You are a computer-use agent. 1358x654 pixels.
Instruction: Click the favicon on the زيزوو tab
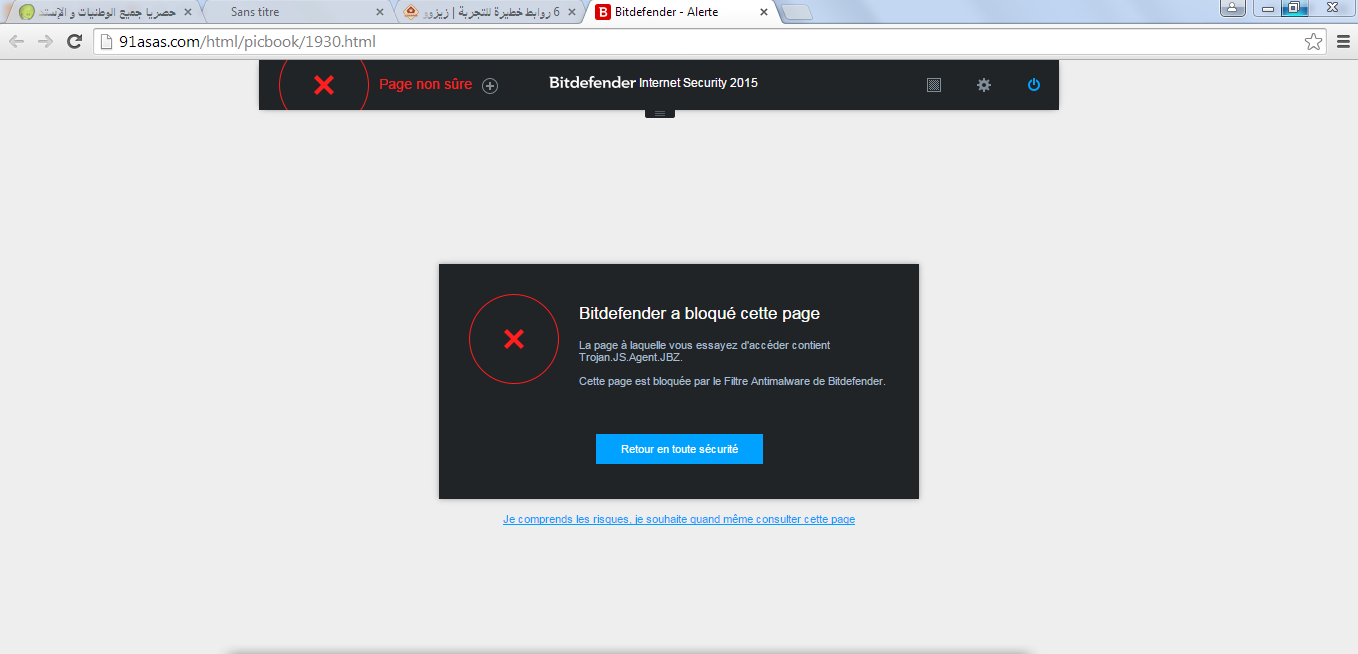point(411,12)
